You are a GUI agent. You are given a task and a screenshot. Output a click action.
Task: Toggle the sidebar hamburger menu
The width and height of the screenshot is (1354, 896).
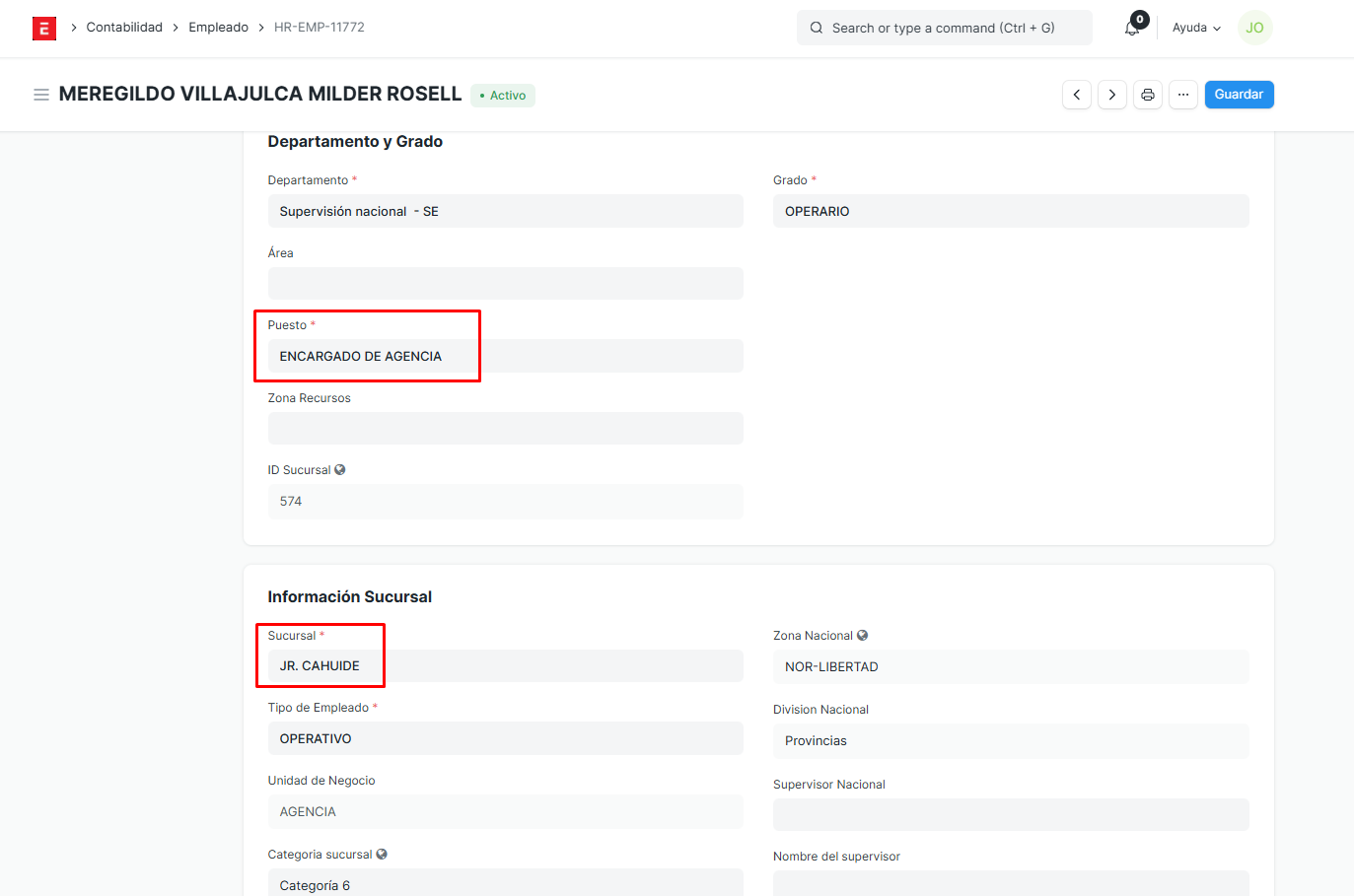coord(41,95)
